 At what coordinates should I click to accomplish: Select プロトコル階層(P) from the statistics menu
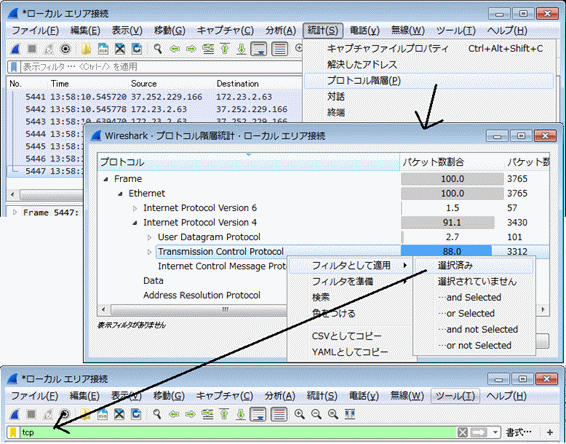(428, 81)
